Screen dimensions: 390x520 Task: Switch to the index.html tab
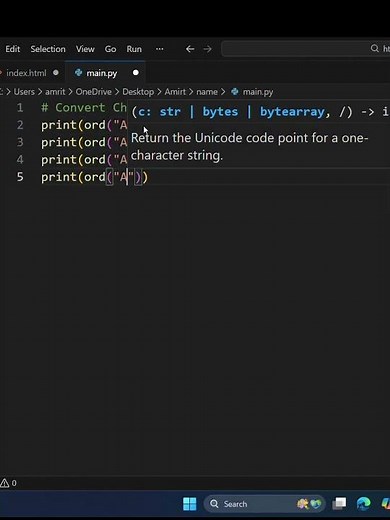26,73
